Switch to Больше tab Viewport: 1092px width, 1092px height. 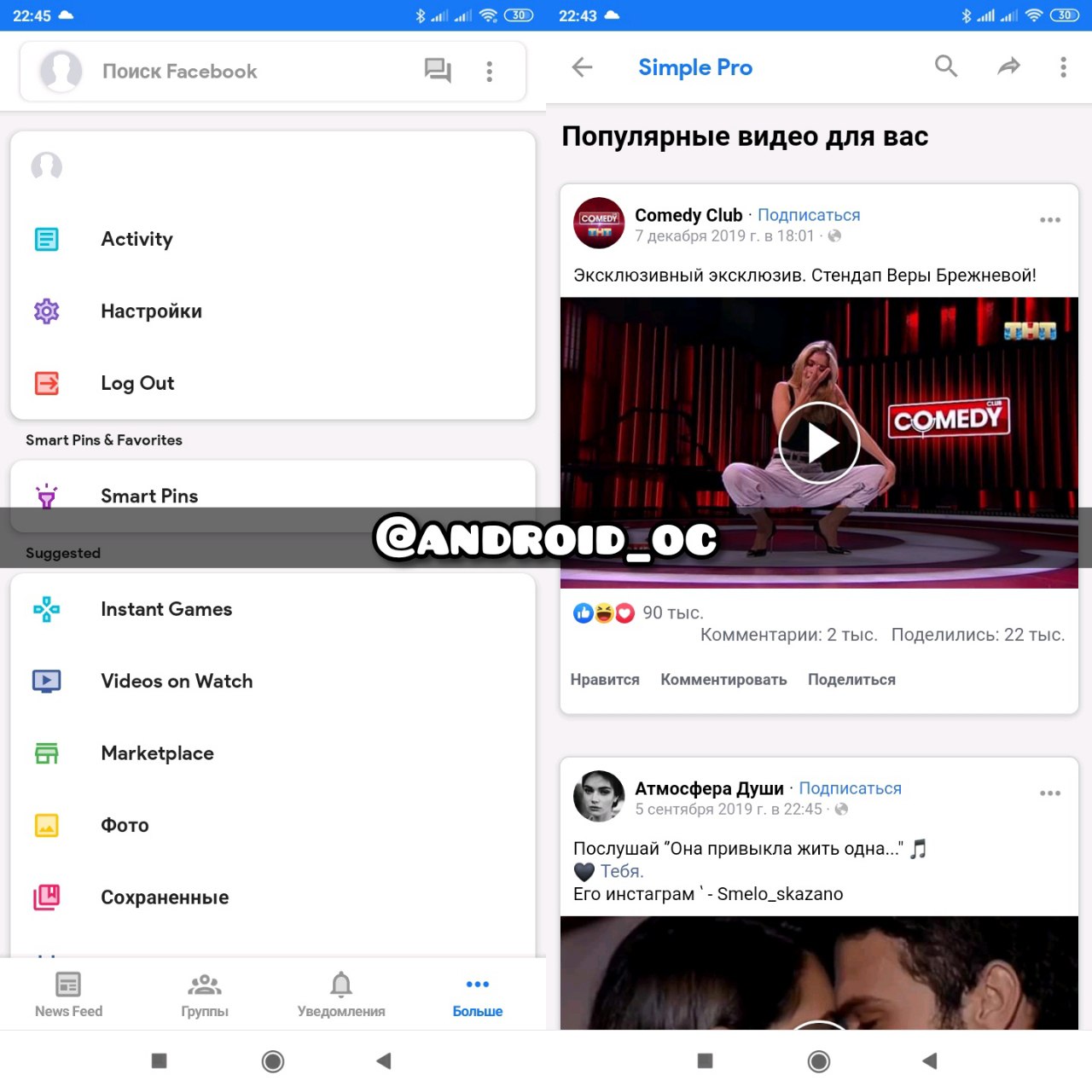click(478, 995)
